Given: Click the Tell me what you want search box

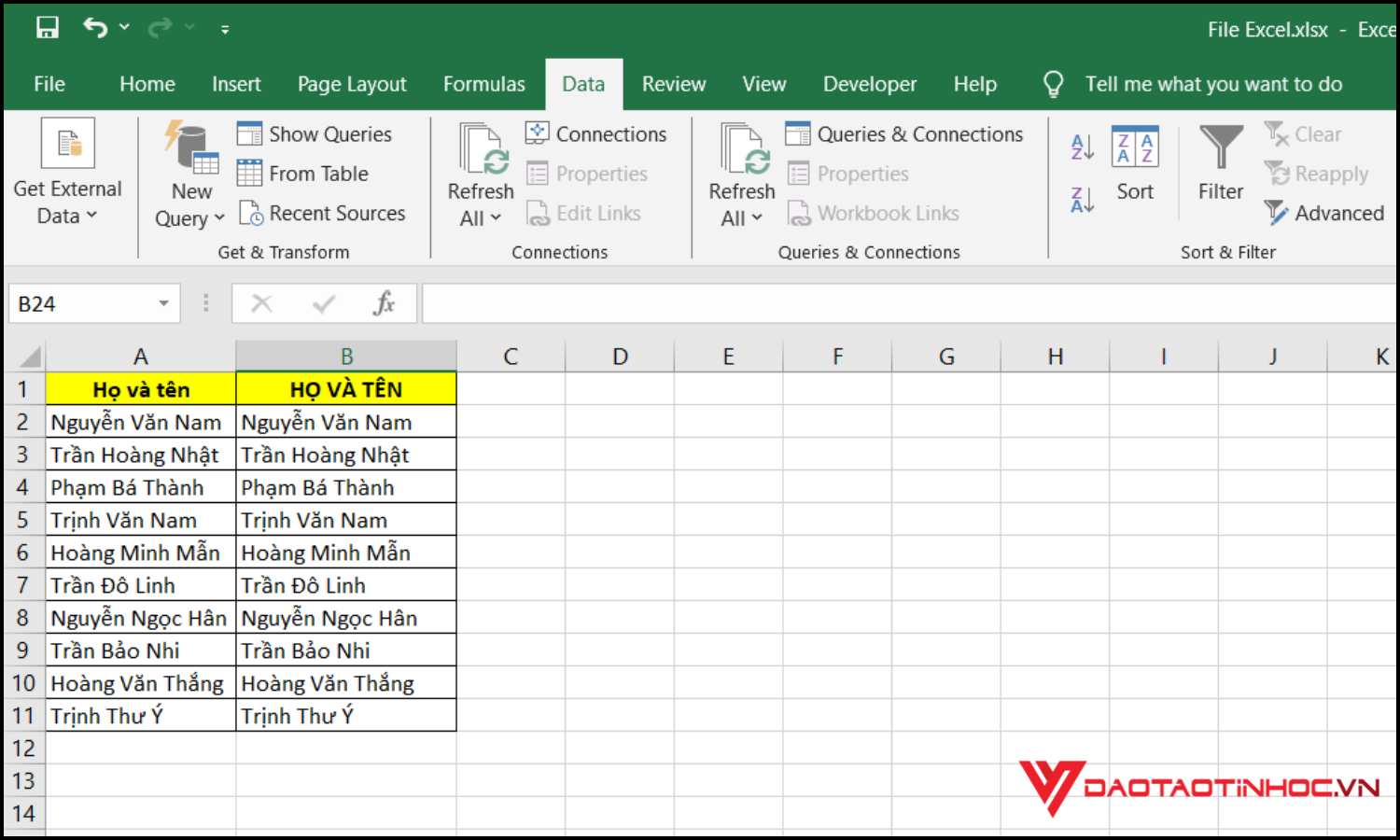Looking at the screenshot, I should coord(1212,84).
